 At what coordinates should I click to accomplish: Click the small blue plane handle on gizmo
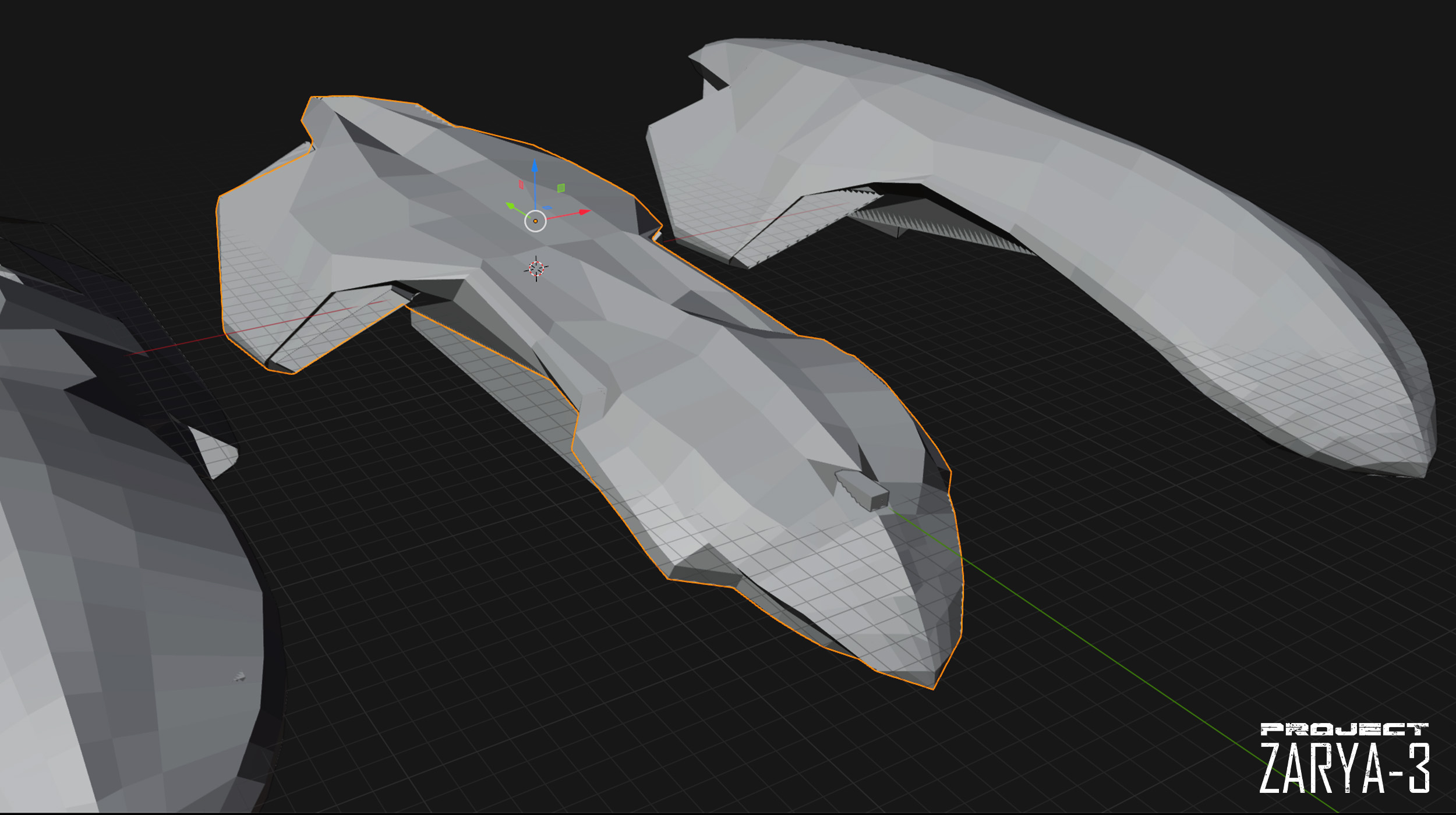547,208
